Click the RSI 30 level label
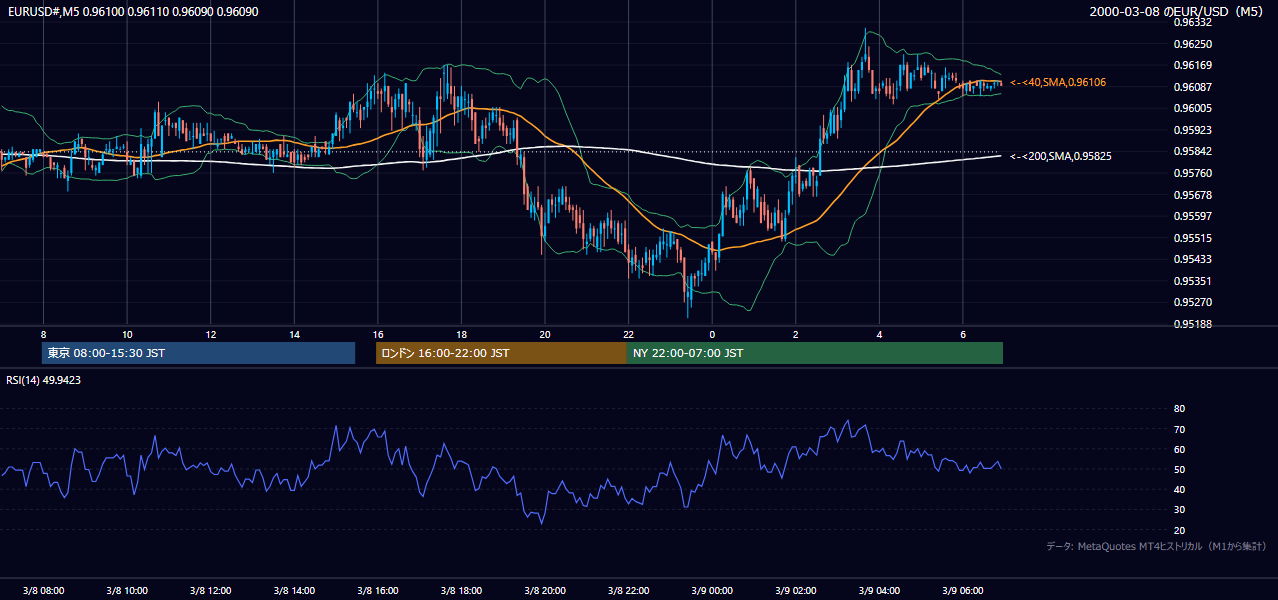The height and width of the screenshot is (600, 1278). tap(1179, 510)
